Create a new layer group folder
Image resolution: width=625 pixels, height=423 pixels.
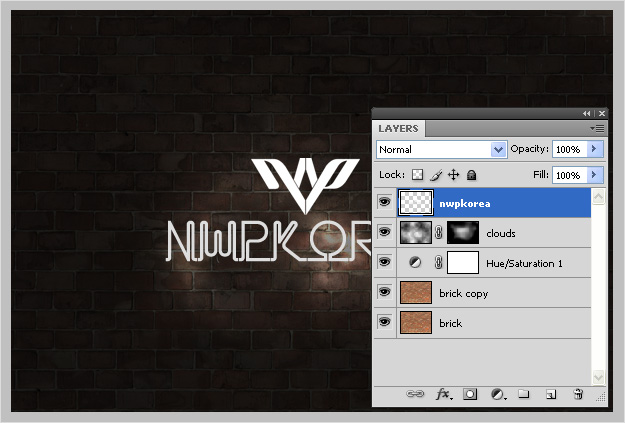(524, 394)
